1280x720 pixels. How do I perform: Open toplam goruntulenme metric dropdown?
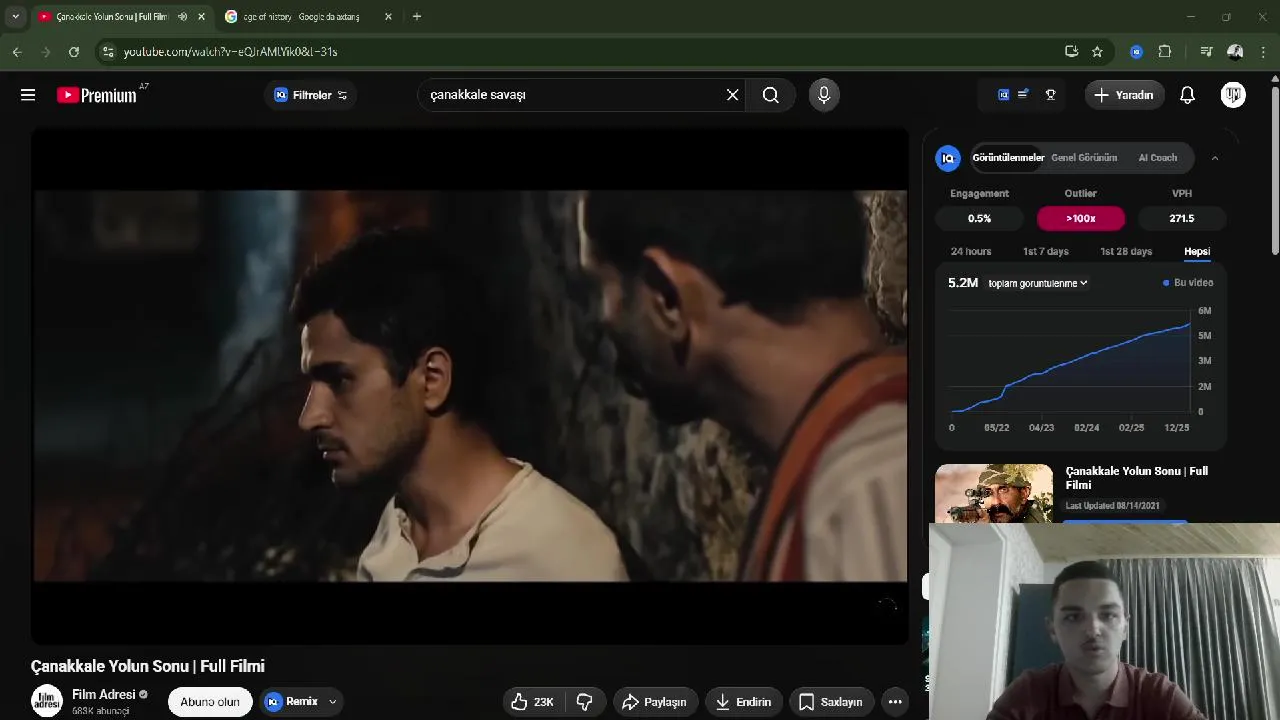click(x=1037, y=283)
